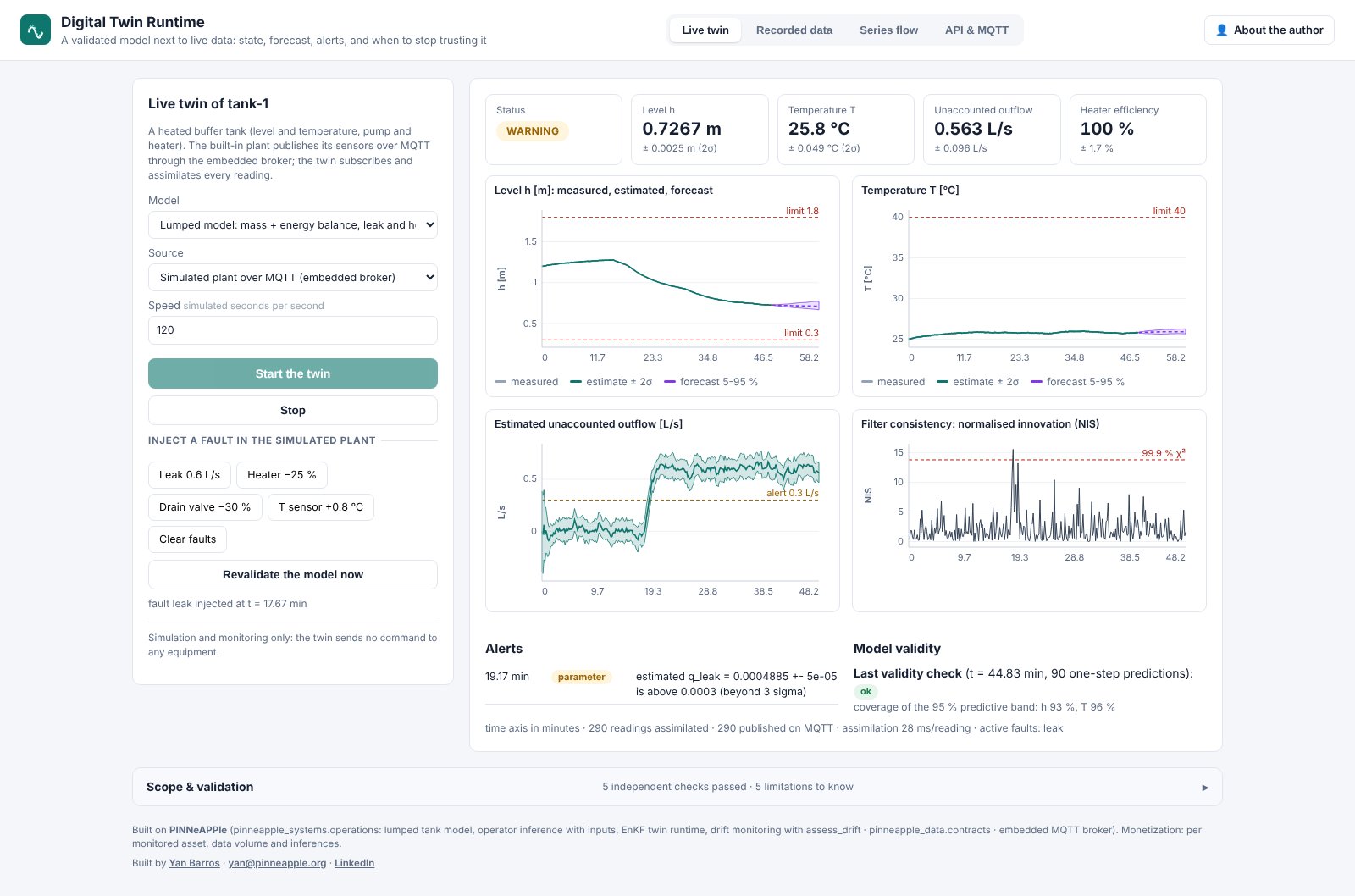The width and height of the screenshot is (1355, 896).
Task: Open the Model dropdown
Action: [293, 225]
